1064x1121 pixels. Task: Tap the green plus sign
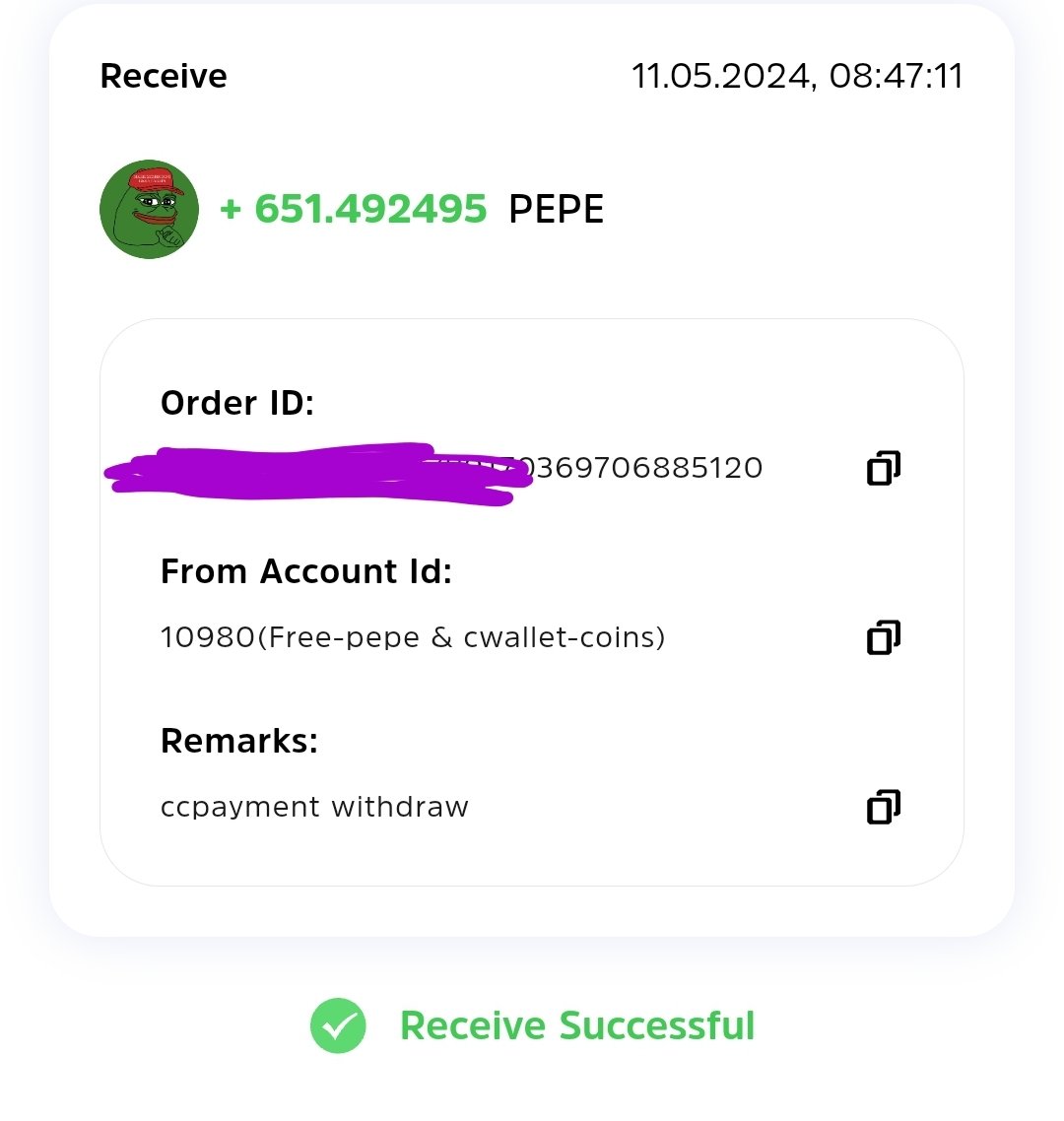pyautogui.click(x=231, y=210)
